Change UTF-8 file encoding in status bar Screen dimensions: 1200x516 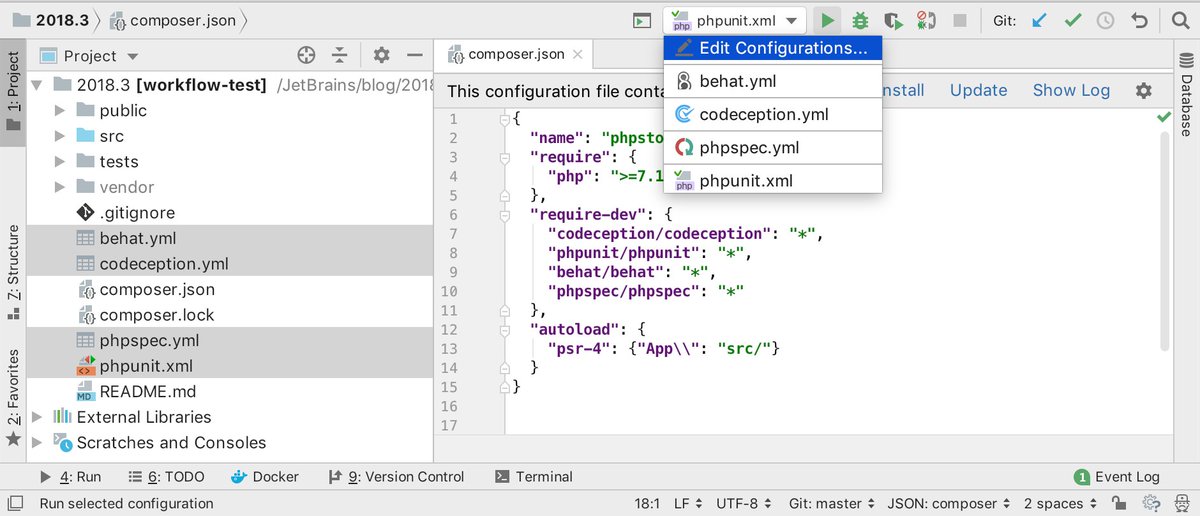point(746,504)
